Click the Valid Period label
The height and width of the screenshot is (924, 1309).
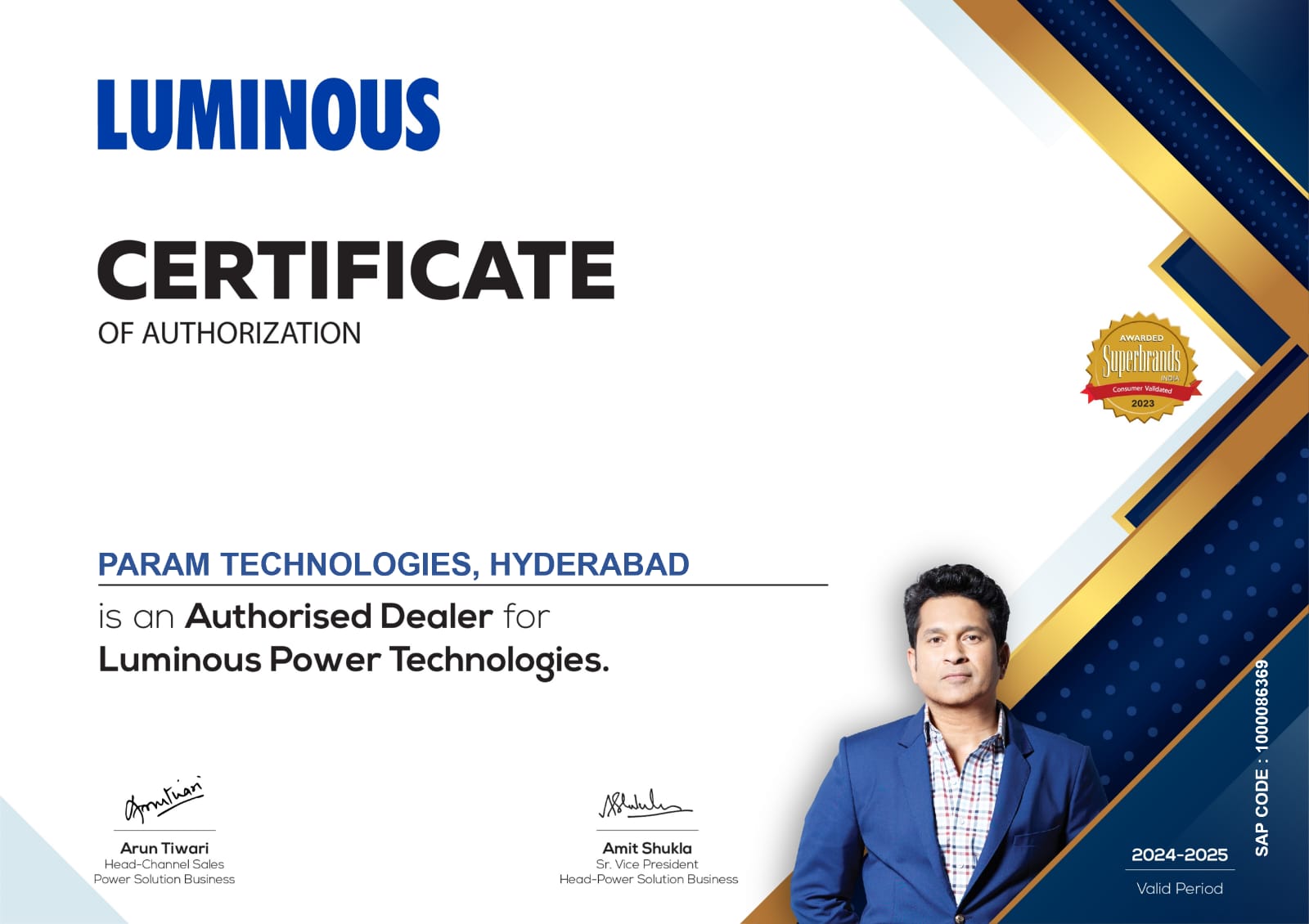coord(1179,888)
